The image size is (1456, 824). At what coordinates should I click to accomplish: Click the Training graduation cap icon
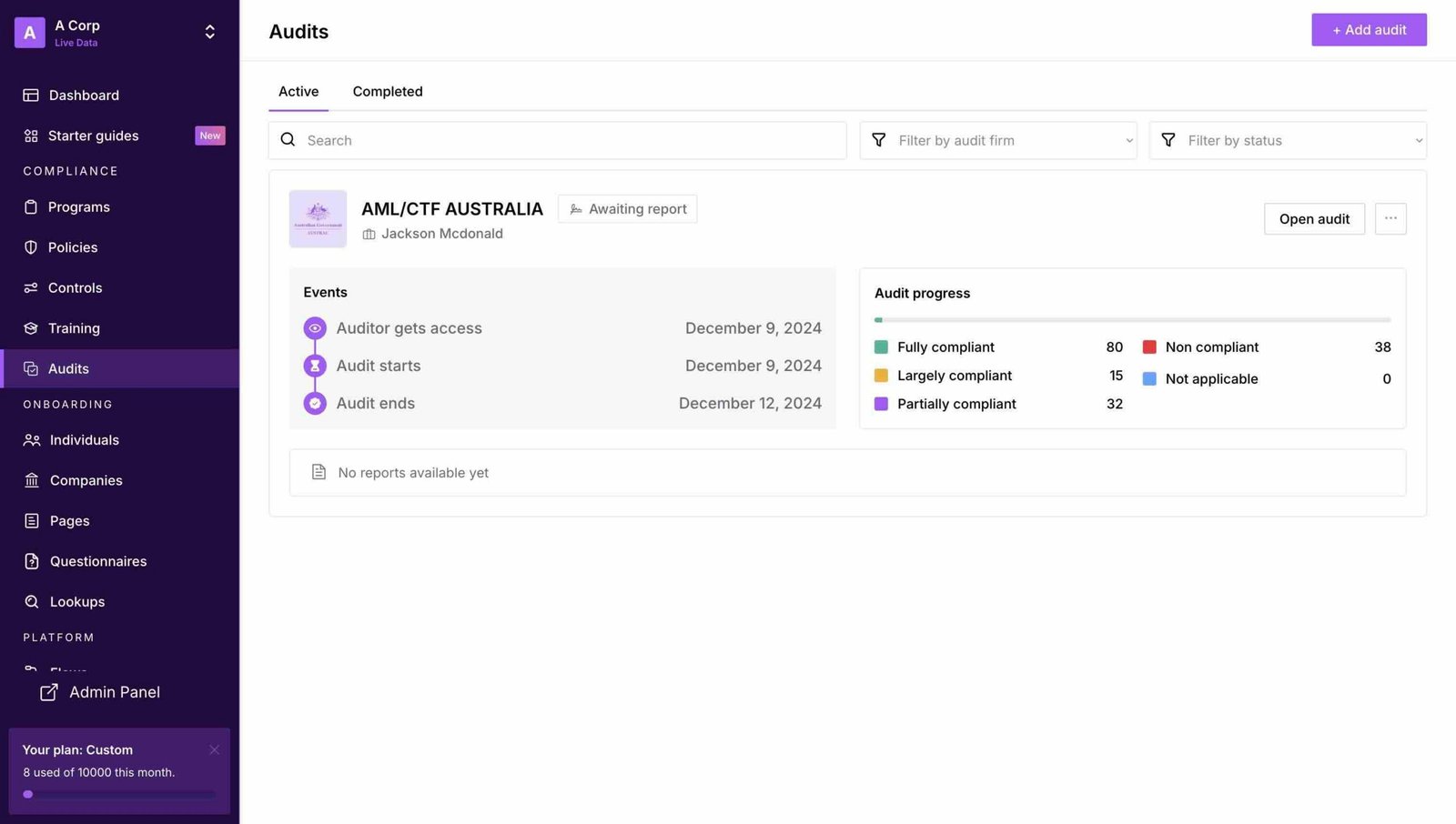(31, 328)
